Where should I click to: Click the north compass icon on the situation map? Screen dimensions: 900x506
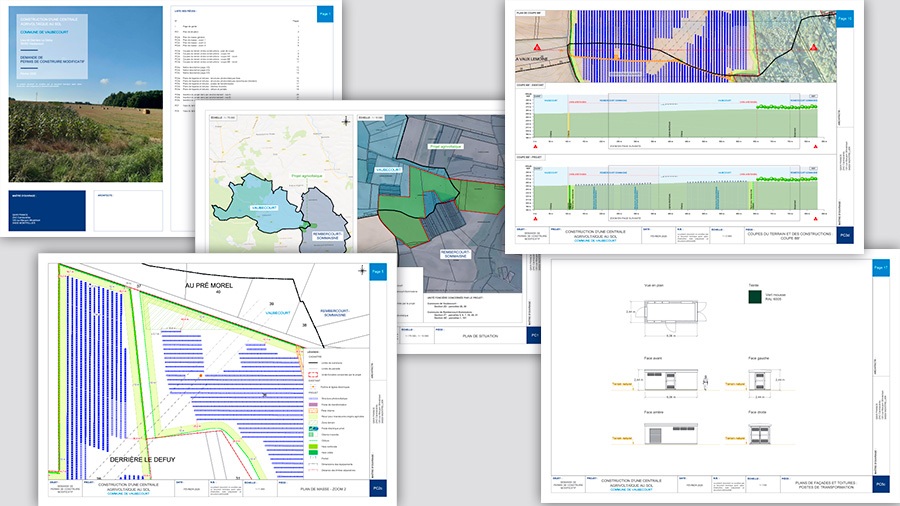pyautogui.click(x=346, y=122)
